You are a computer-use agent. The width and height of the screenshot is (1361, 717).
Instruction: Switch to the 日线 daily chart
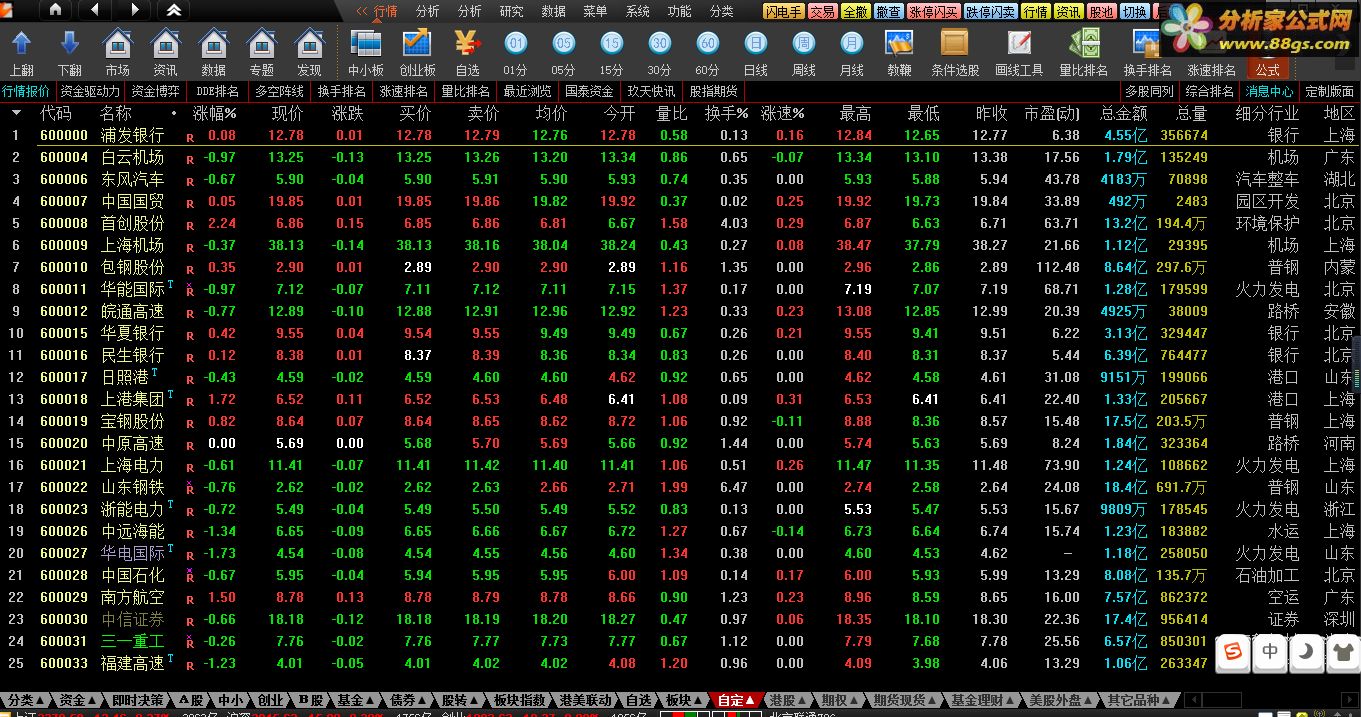(x=755, y=44)
